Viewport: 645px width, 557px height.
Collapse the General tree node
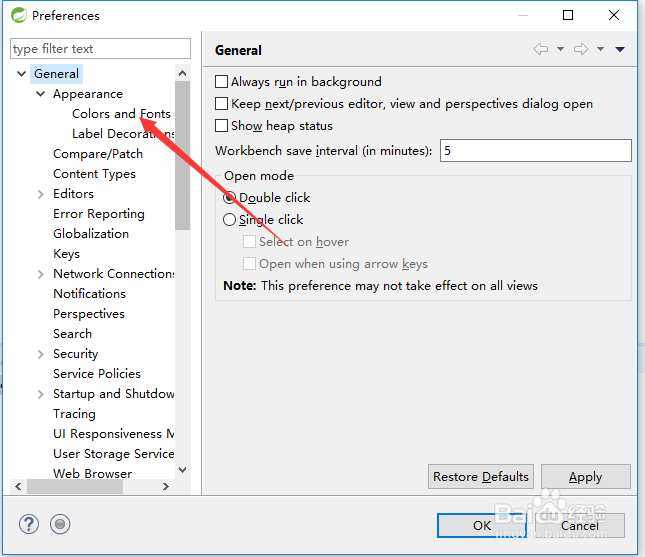21,74
